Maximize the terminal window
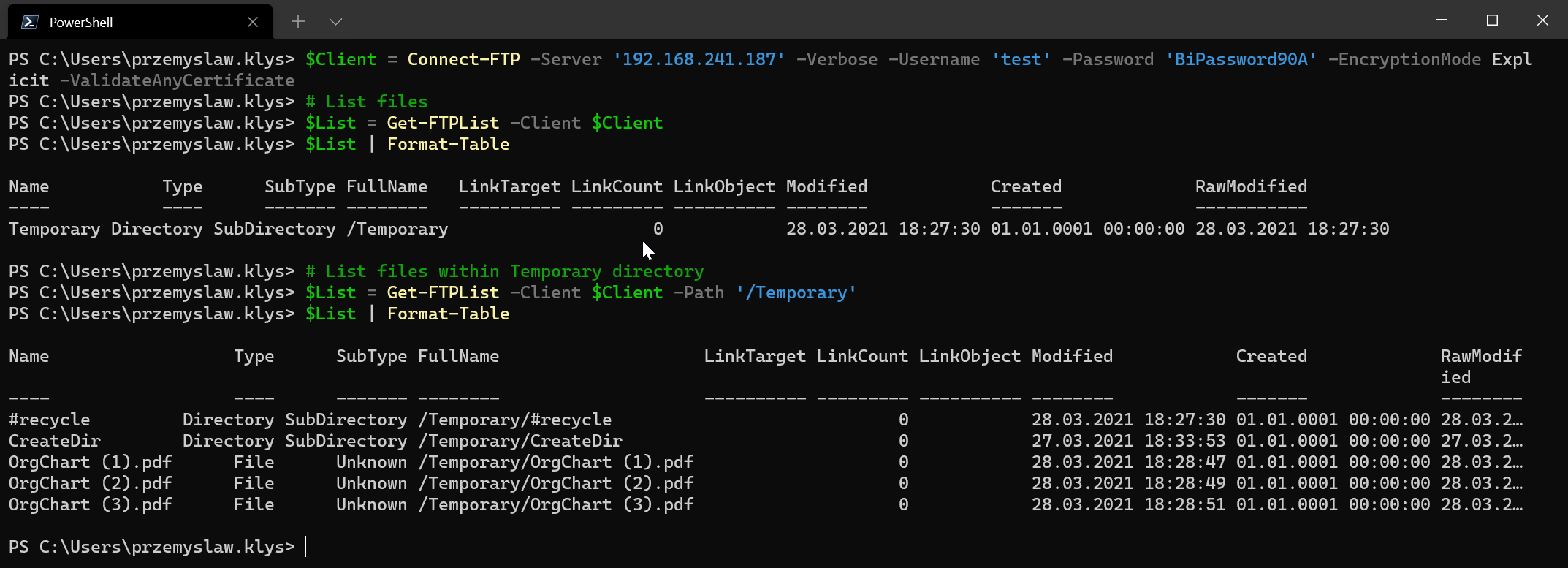1568x568 pixels. pyautogui.click(x=1492, y=20)
